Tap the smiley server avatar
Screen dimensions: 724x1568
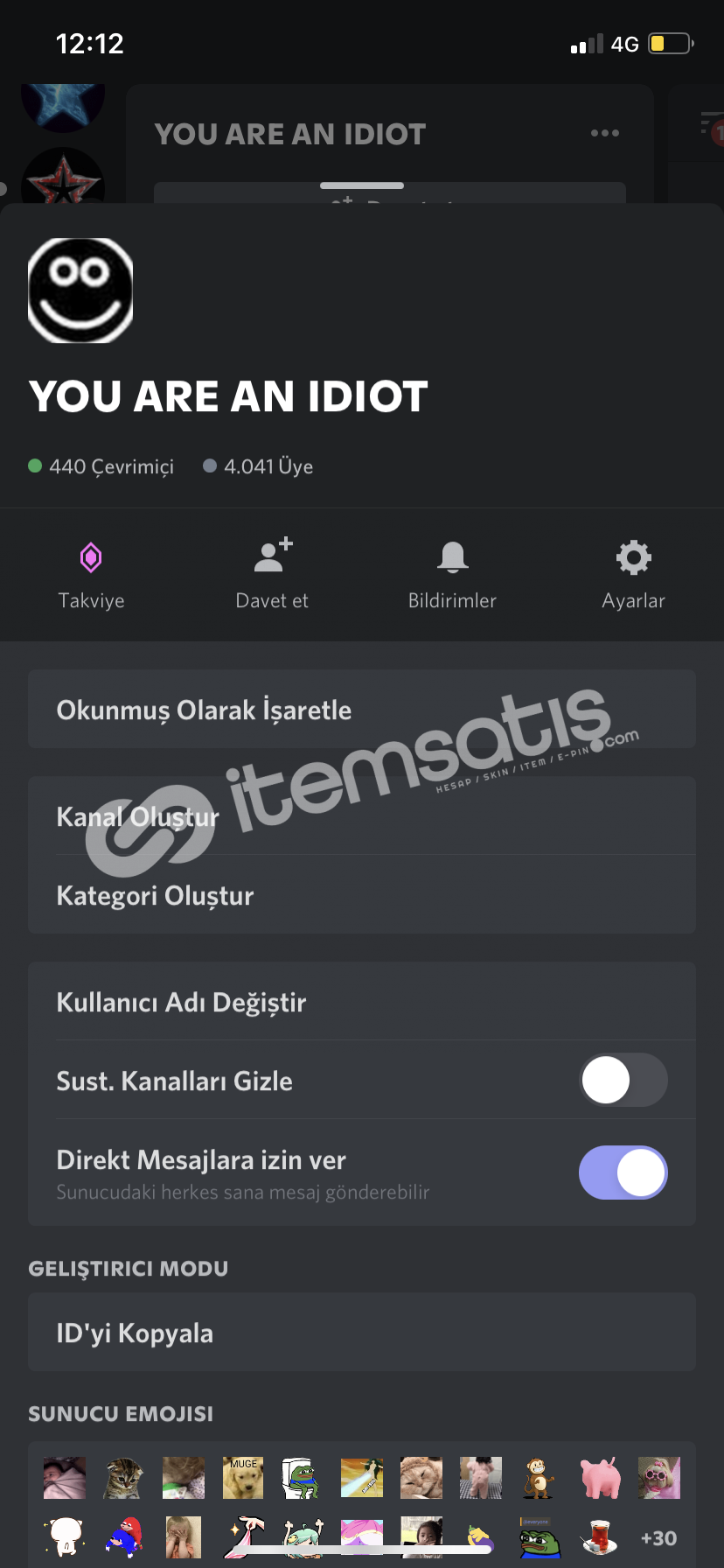tap(80, 290)
